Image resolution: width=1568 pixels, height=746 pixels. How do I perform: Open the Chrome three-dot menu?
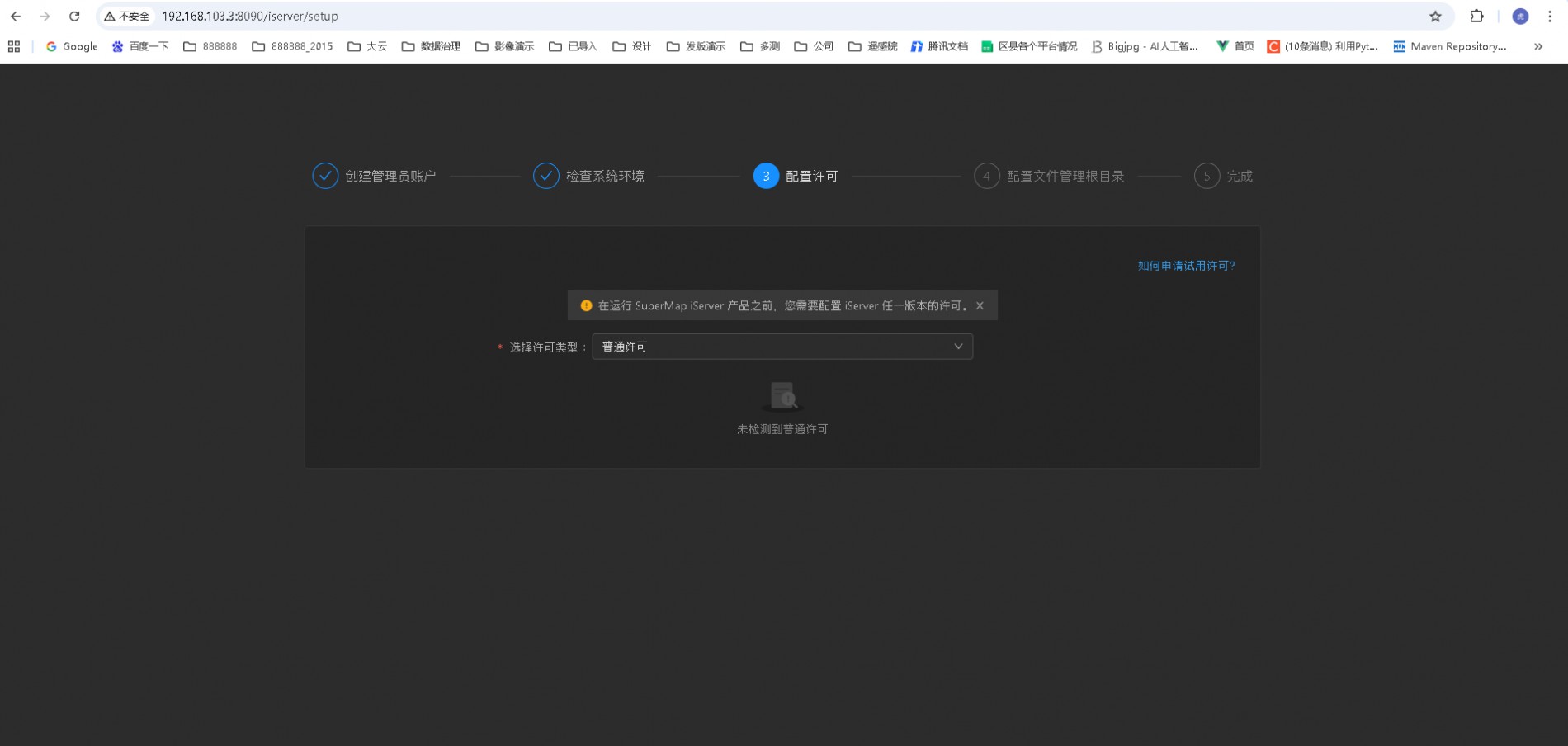(1549, 17)
